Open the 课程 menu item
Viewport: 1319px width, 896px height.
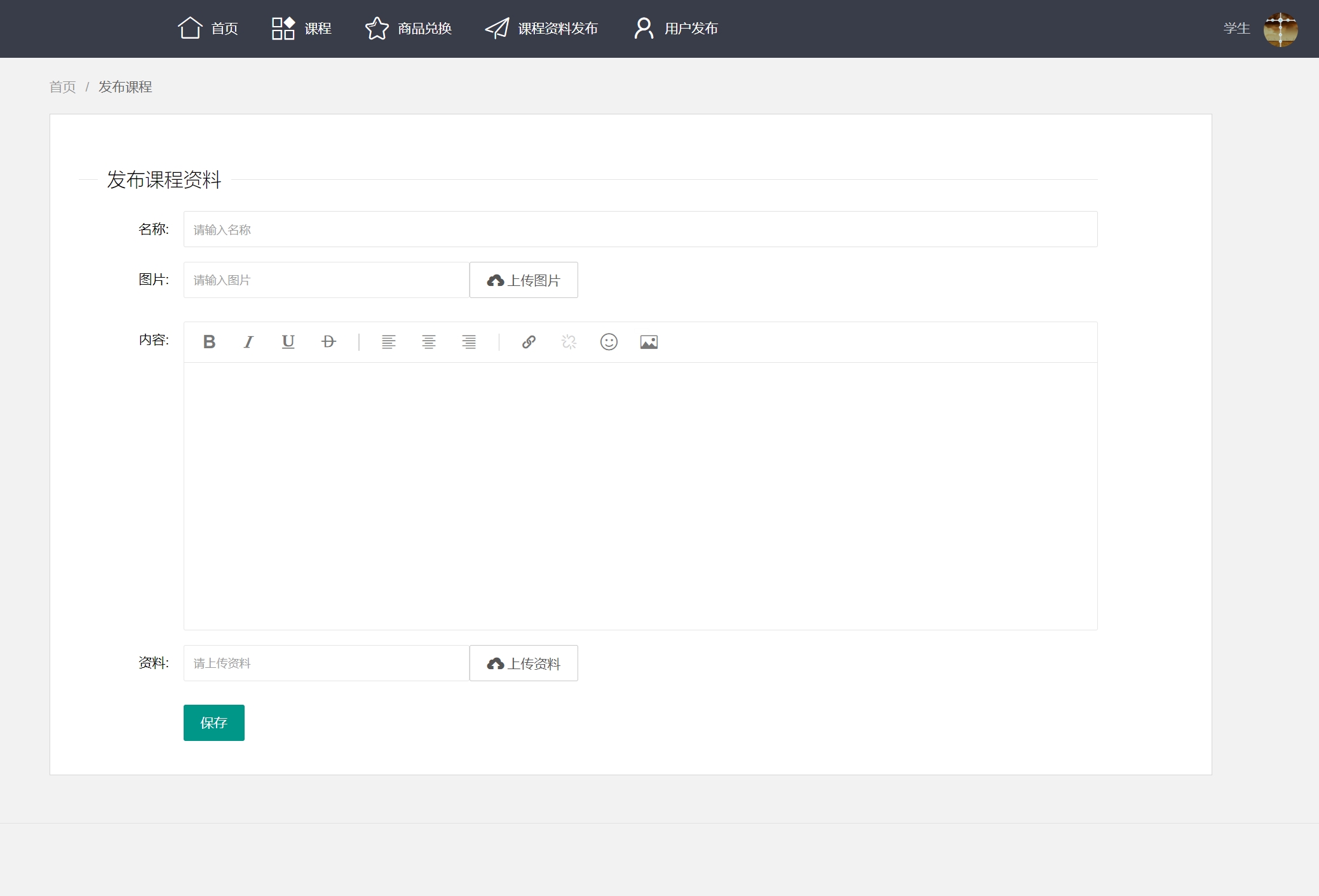[x=301, y=29]
